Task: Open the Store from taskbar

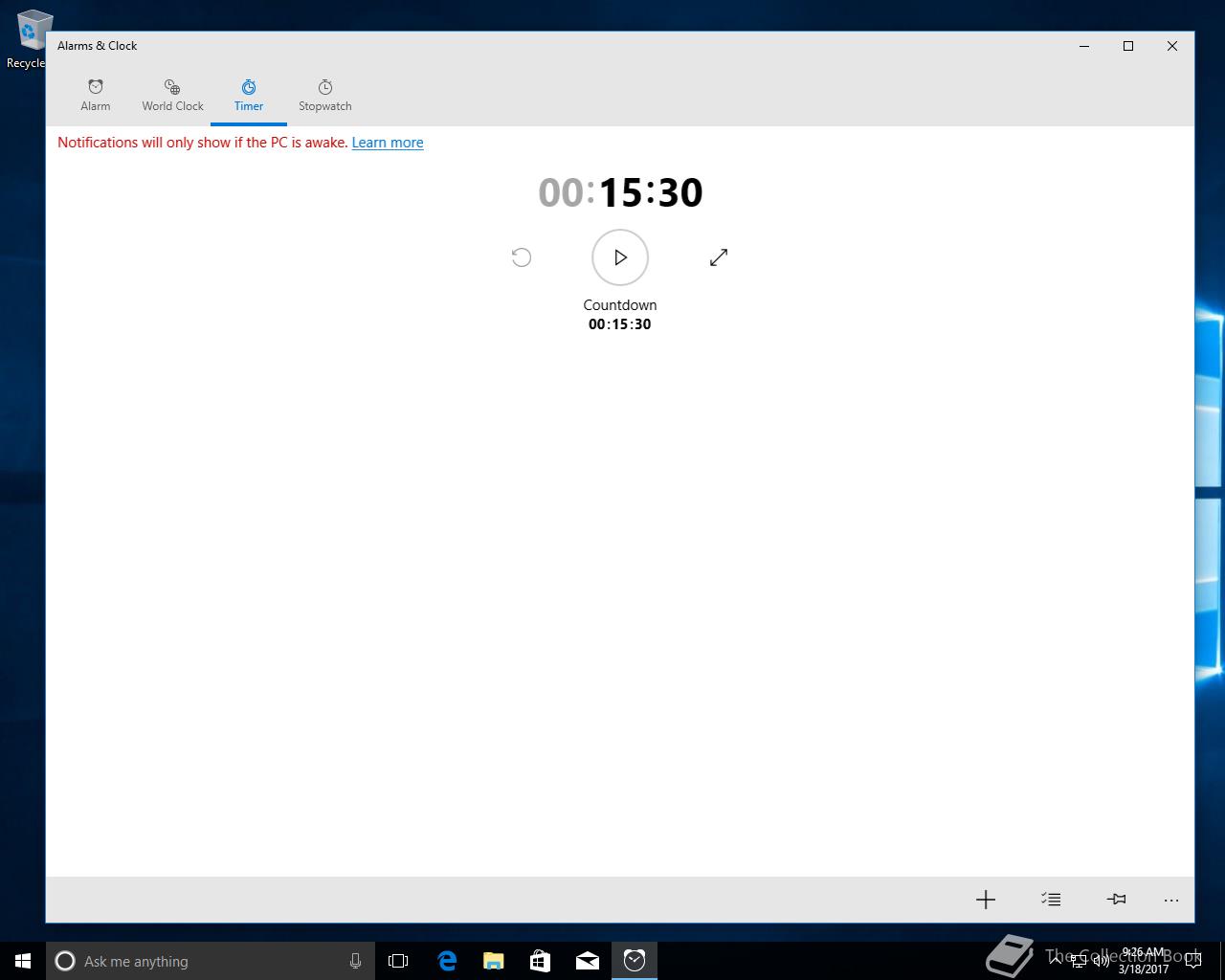Action: tap(541, 961)
